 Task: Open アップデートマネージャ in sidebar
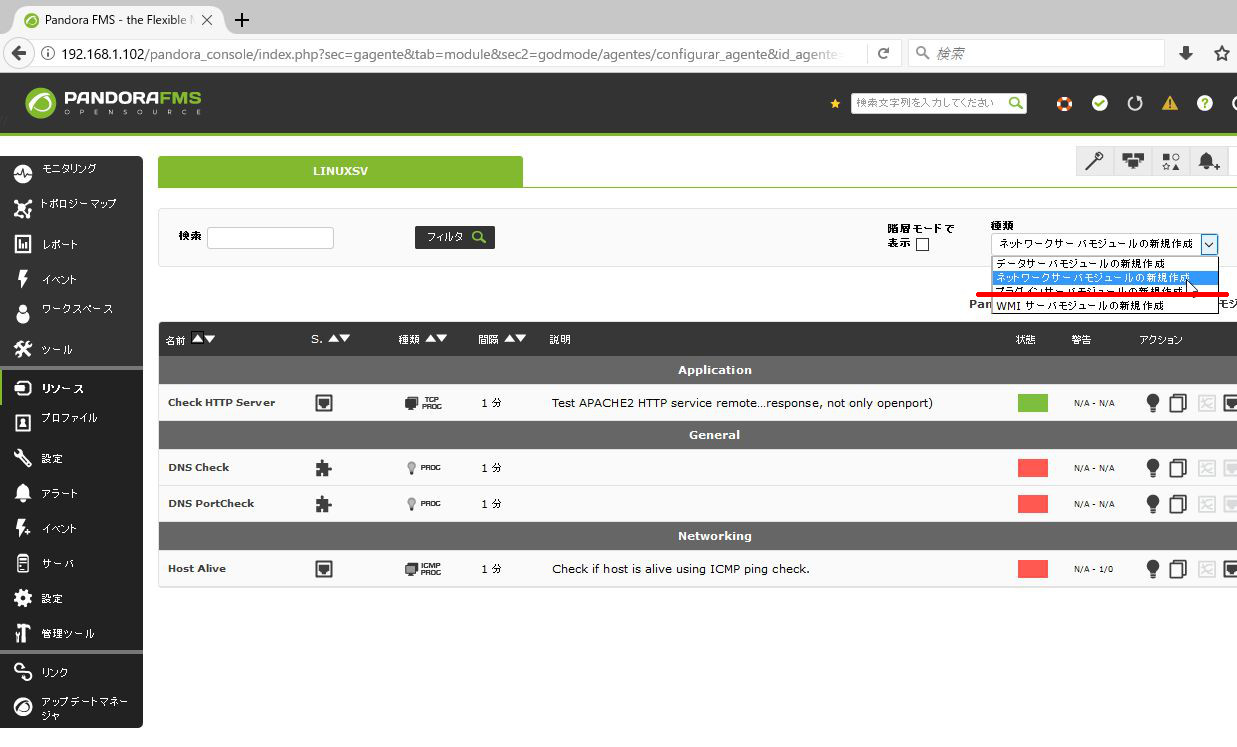[x=71, y=707]
